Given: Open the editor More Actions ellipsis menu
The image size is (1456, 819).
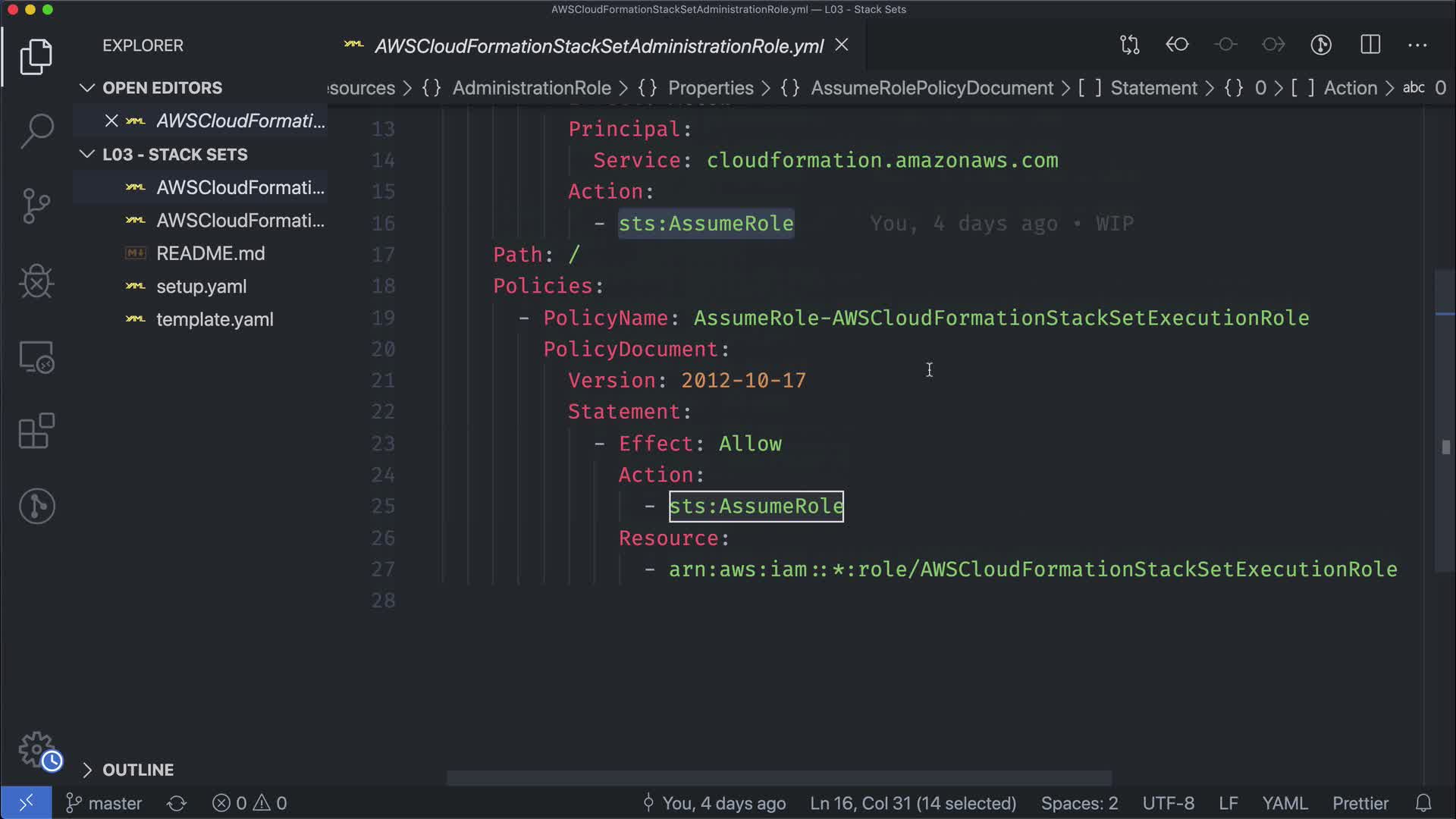Looking at the screenshot, I should [1417, 45].
